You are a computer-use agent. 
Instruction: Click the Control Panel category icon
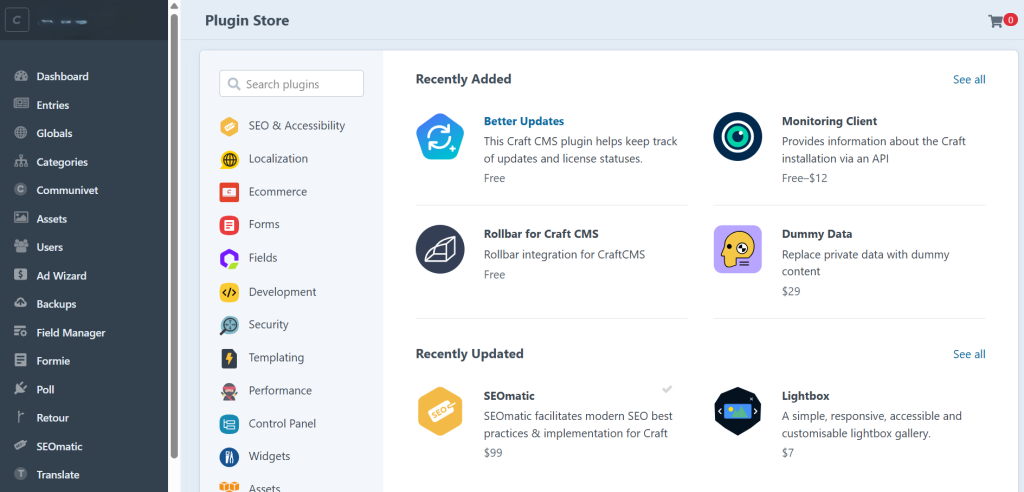[229, 424]
